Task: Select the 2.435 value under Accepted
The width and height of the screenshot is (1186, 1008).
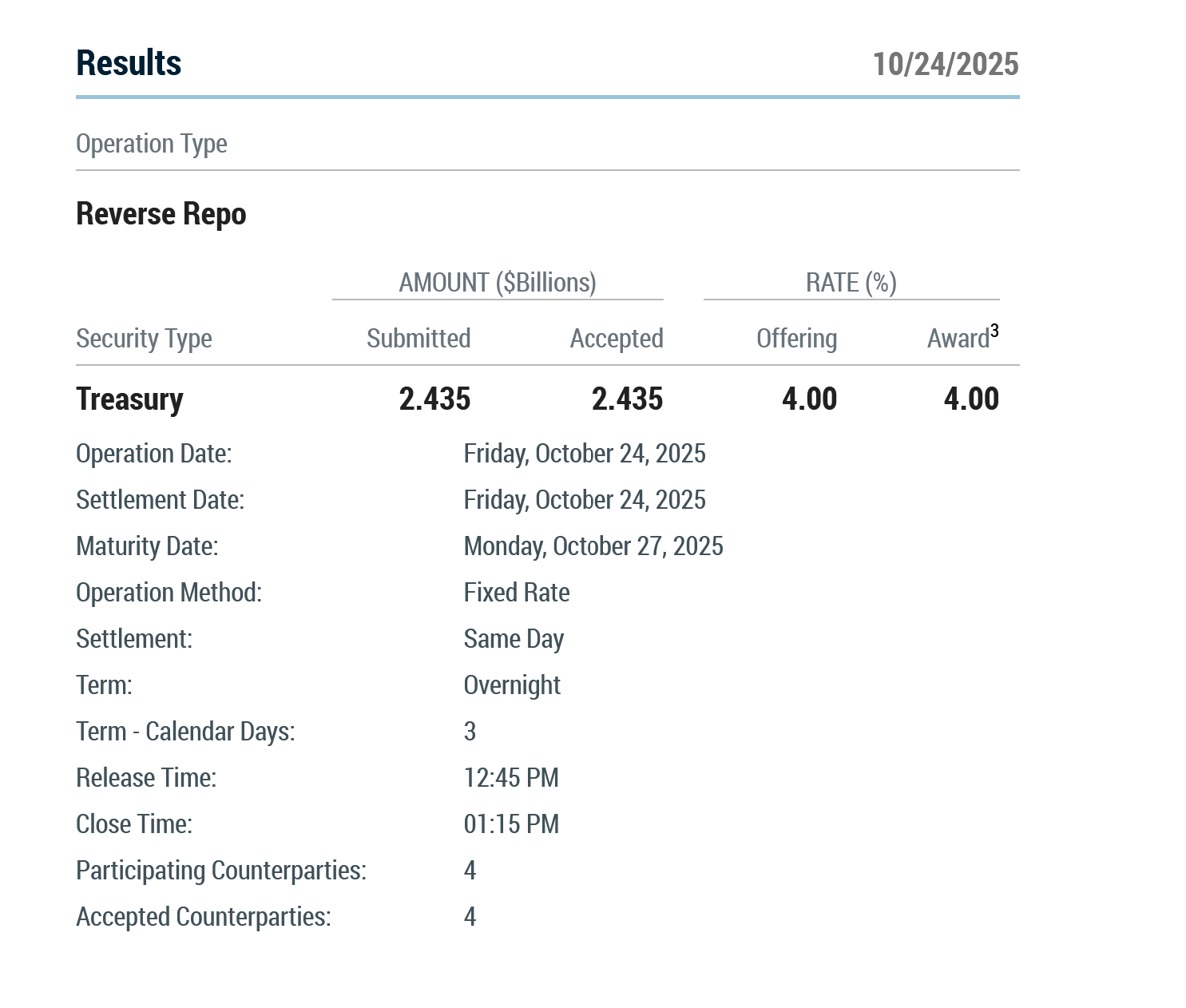Action: point(628,399)
